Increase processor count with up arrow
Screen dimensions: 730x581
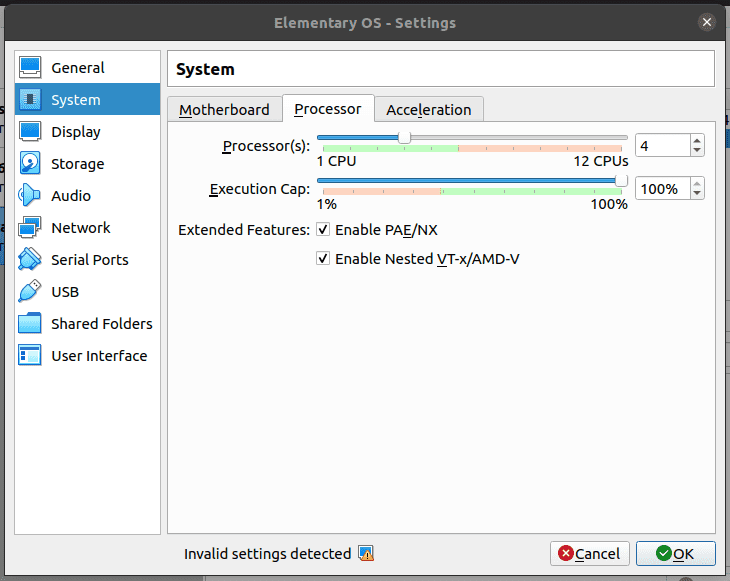(697, 141)
